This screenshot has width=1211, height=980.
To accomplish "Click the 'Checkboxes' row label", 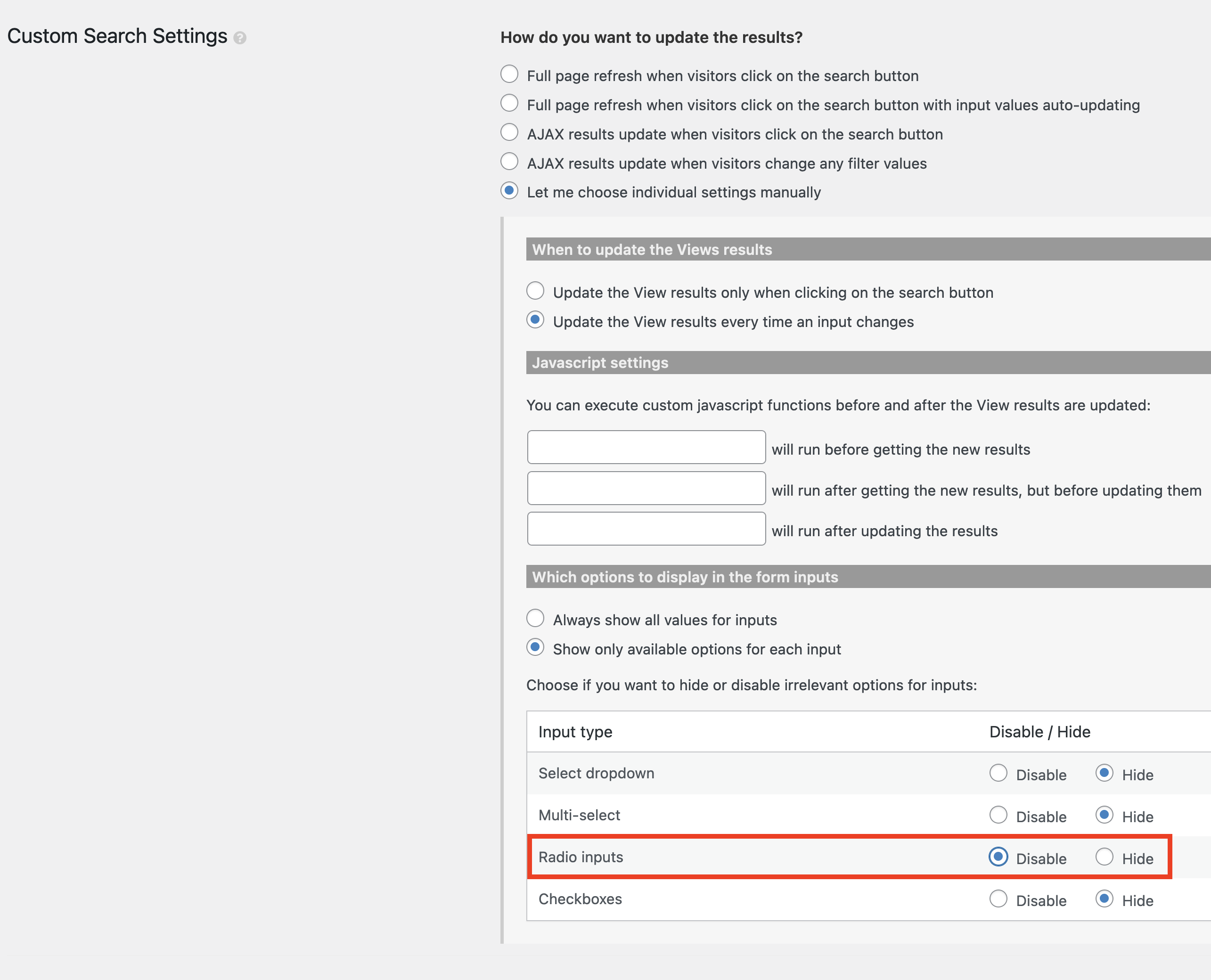I will tap(580, 898).
